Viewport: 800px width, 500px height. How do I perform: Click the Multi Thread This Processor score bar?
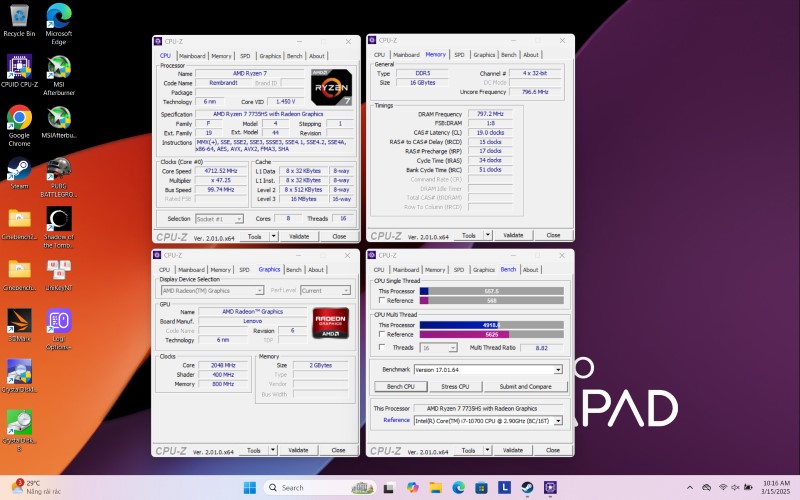pos(492,325)
